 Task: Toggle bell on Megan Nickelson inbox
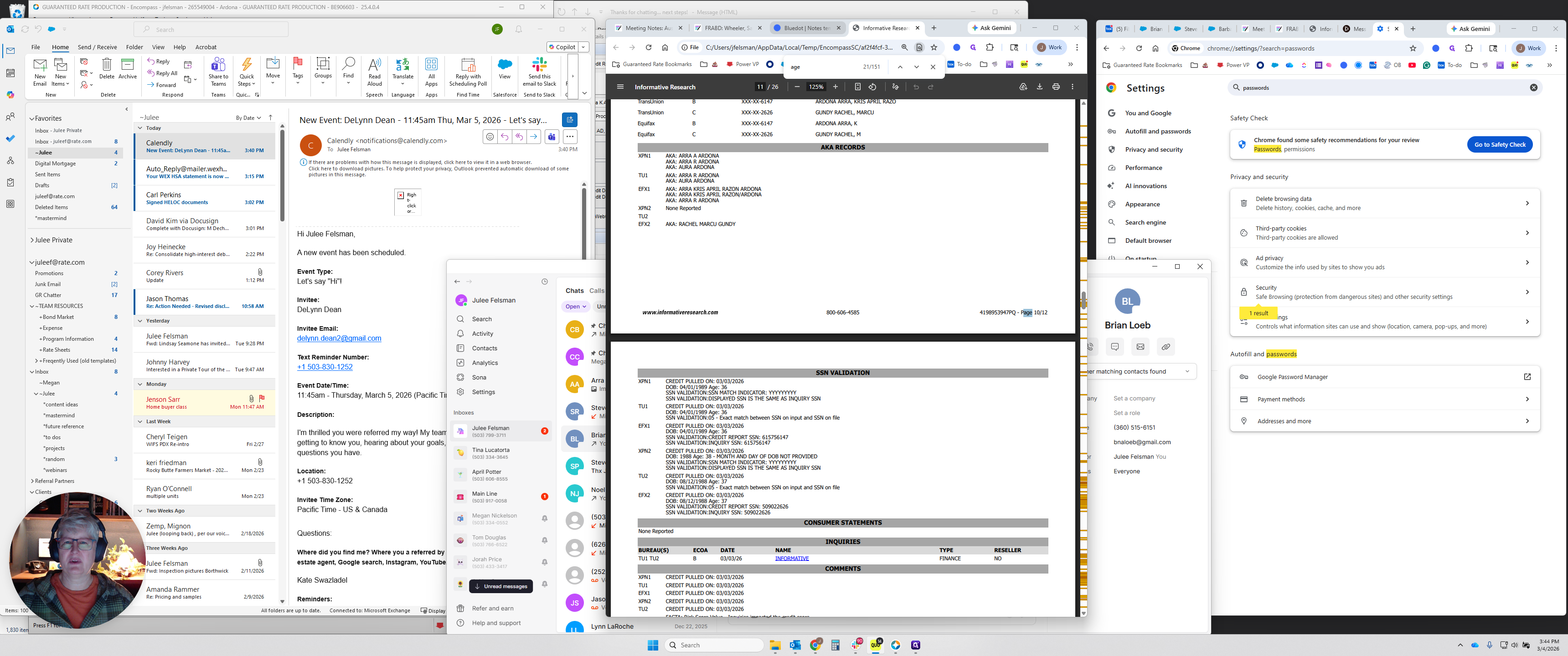[x=544, y=518]
